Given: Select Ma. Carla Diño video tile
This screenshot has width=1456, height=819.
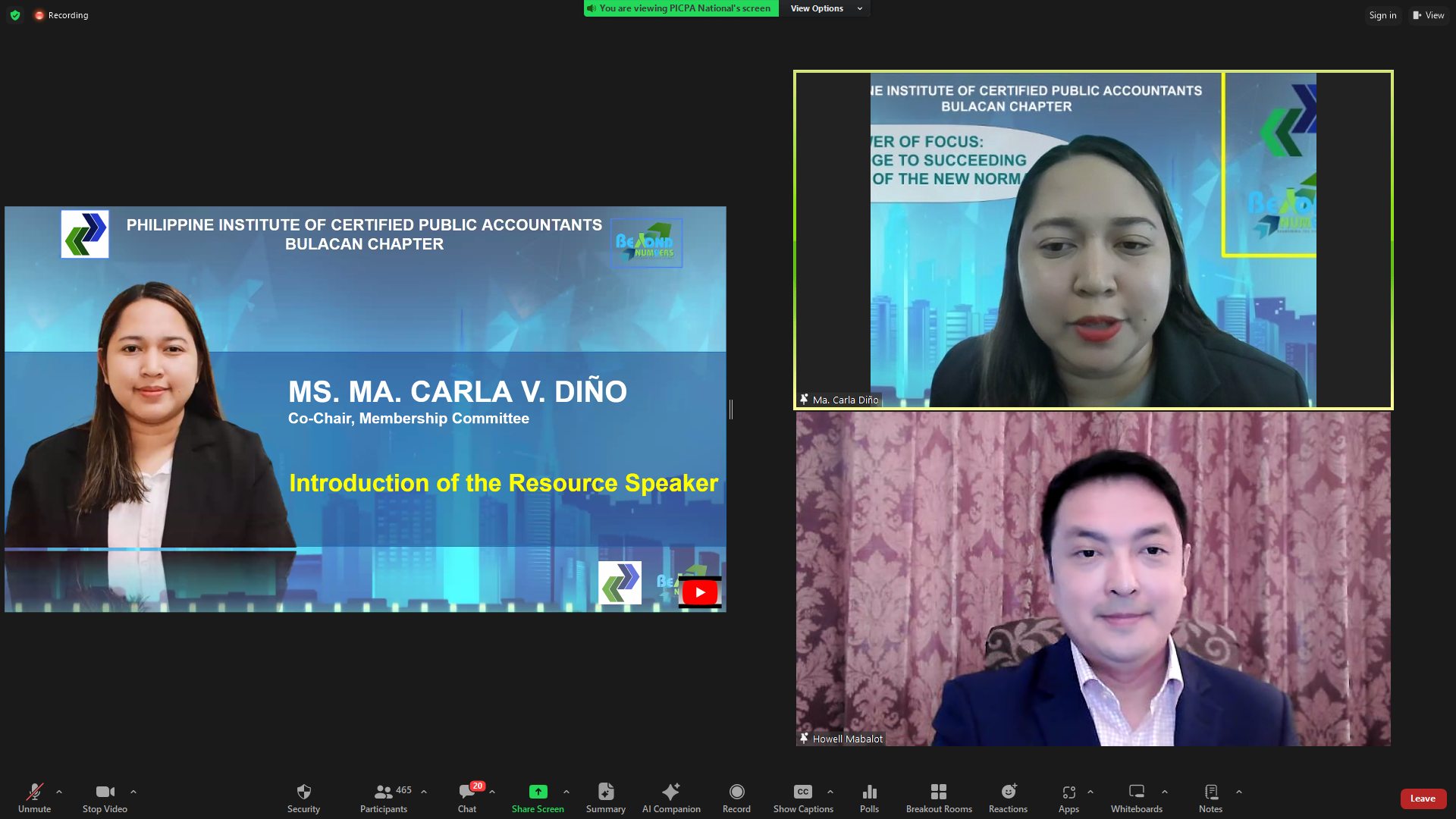Looking at the screenshot, I should [1093, 240].
